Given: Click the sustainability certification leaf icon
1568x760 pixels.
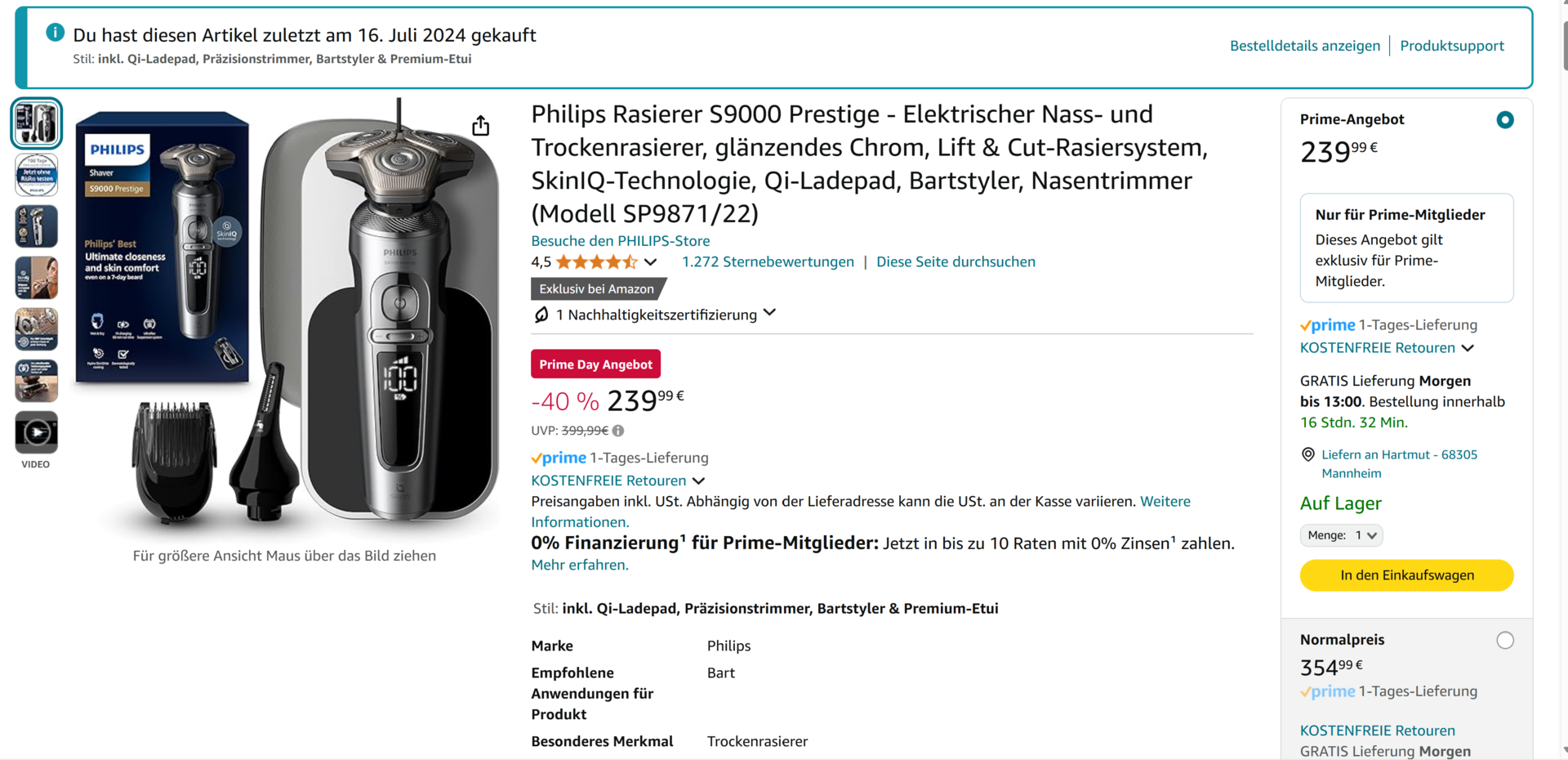Looking at the screenshot, I should click(x=541, y=315).
